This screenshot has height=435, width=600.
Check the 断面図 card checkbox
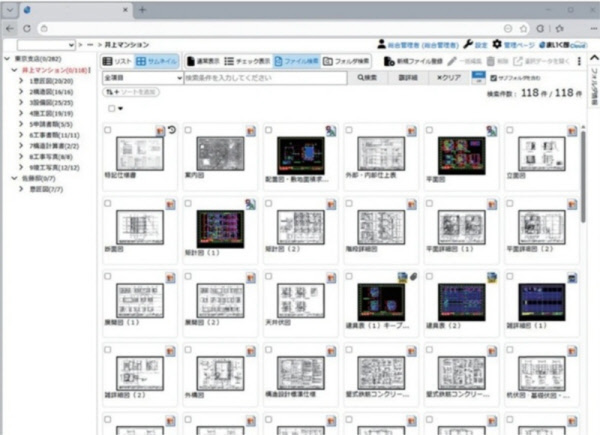pos(108,204)
